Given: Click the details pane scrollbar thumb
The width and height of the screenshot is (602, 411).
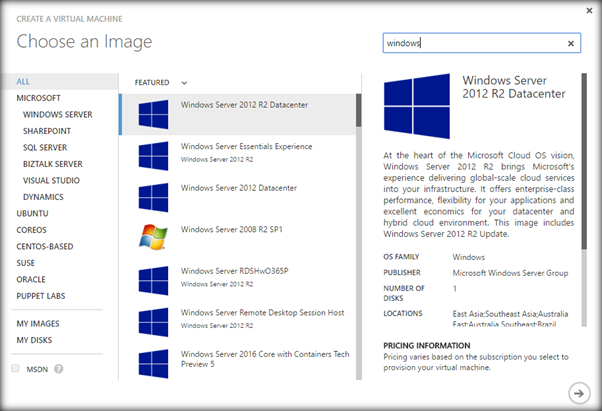Looking at the screenshot, I should (584, 161).
